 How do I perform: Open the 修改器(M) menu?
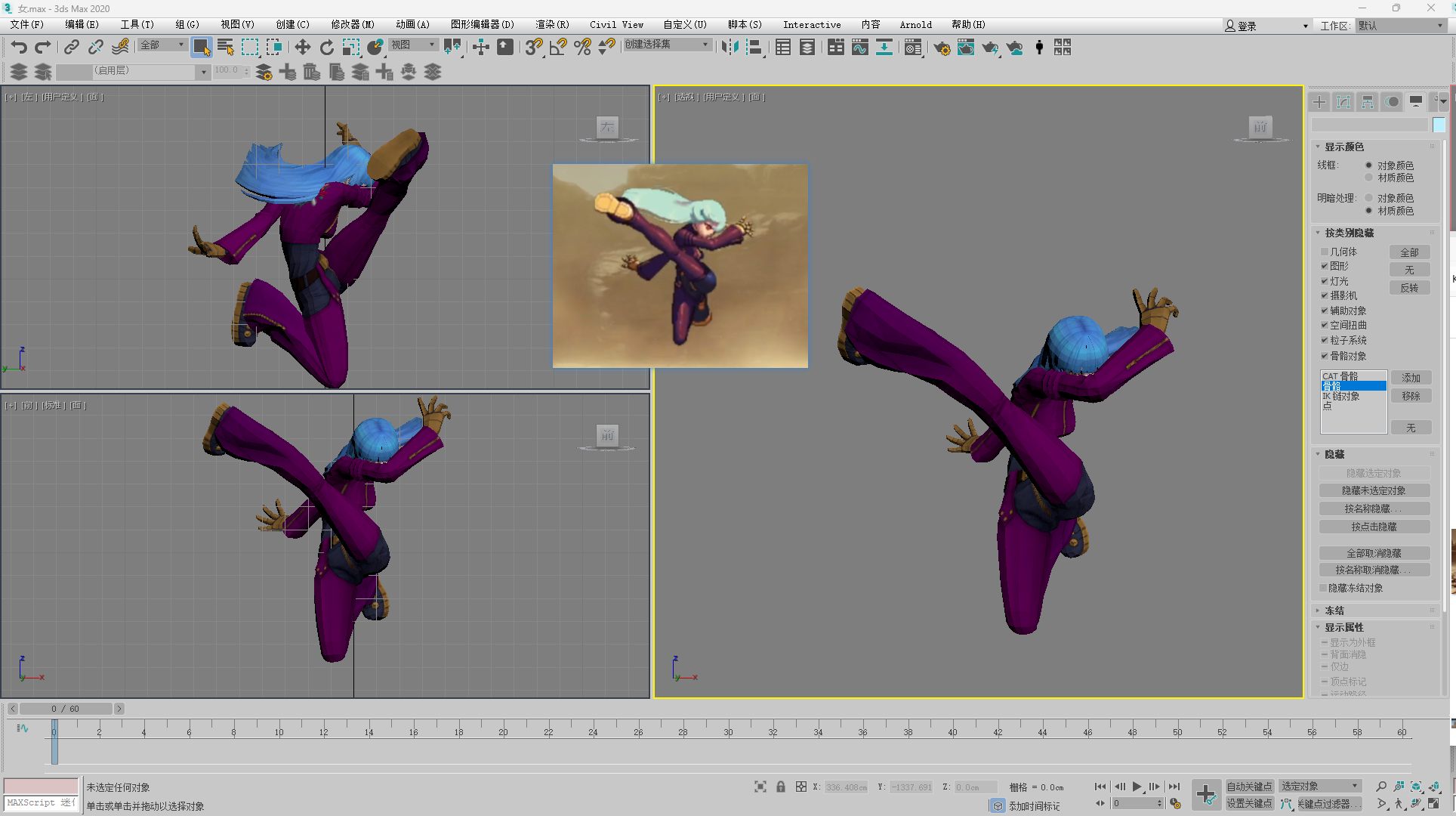(353, 25)
